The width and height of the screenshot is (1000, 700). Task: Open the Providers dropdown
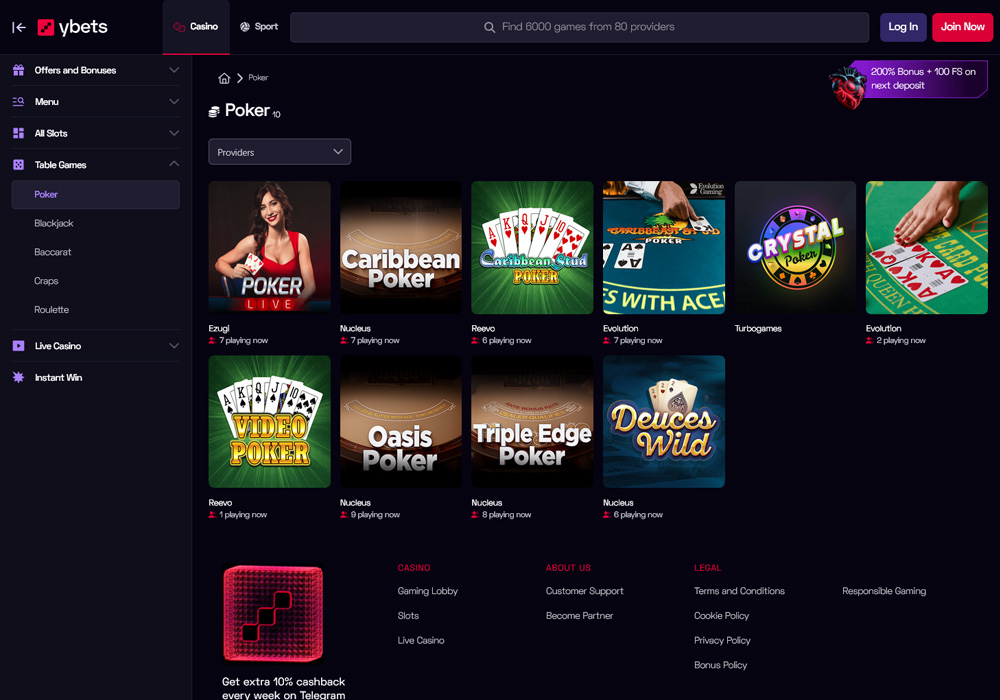coord(279,152)
